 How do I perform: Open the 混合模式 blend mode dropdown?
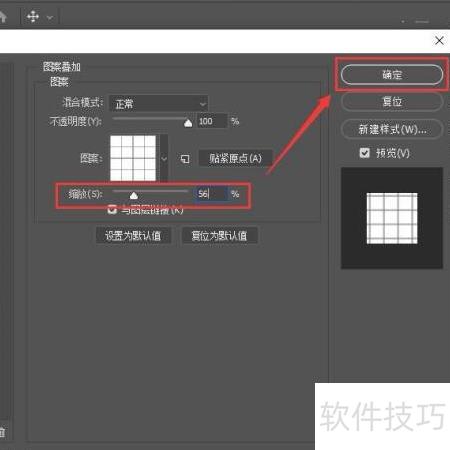click(159, 104)
